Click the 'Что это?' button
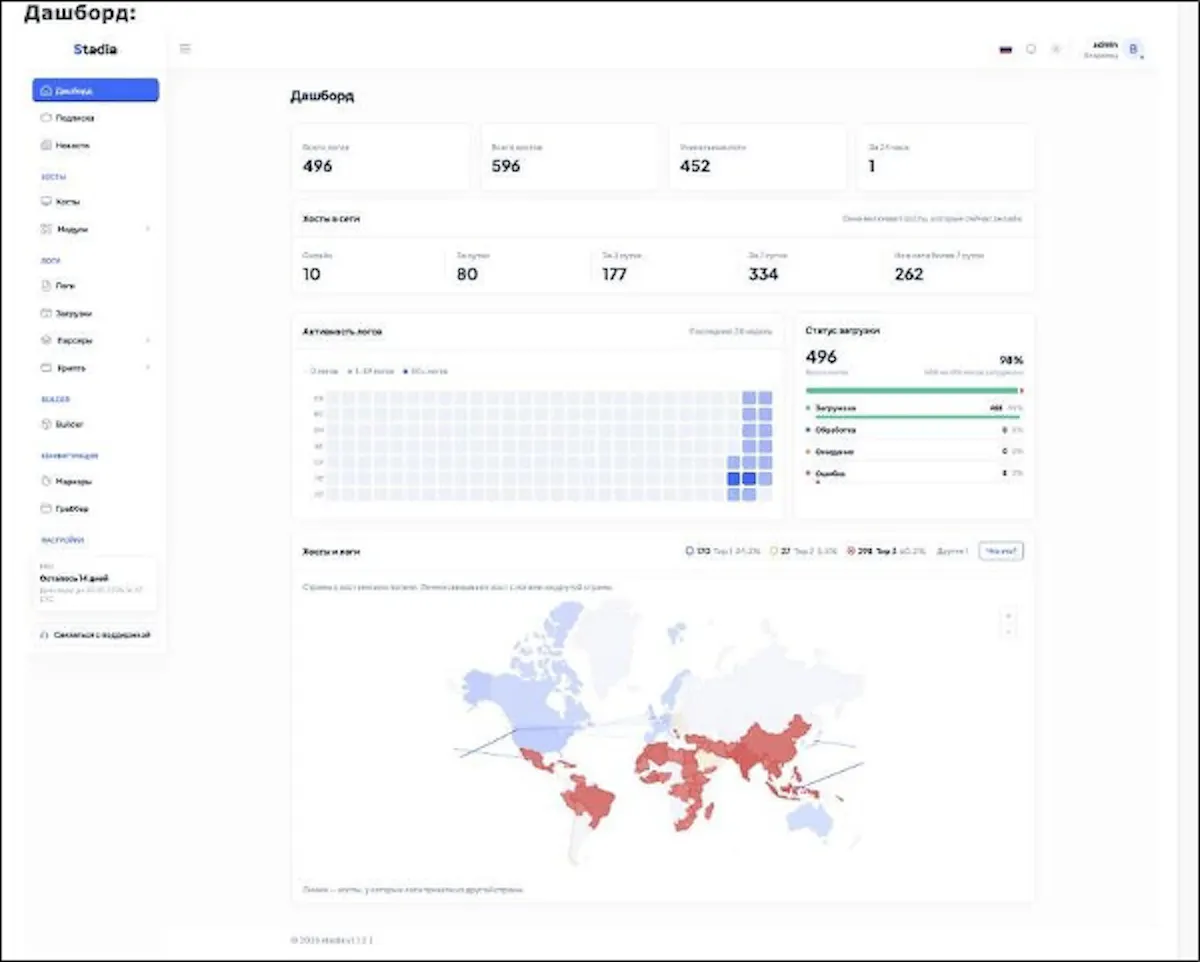The height and width of the screenshot is (962, 1200). coord(1001,551)
